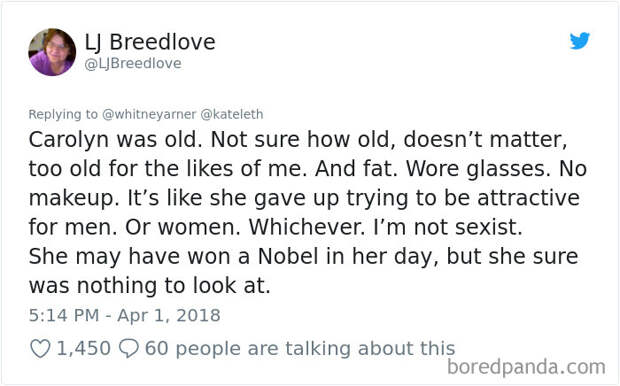Open LJ Breedlove's profile avatar

(x=52, y=52)
